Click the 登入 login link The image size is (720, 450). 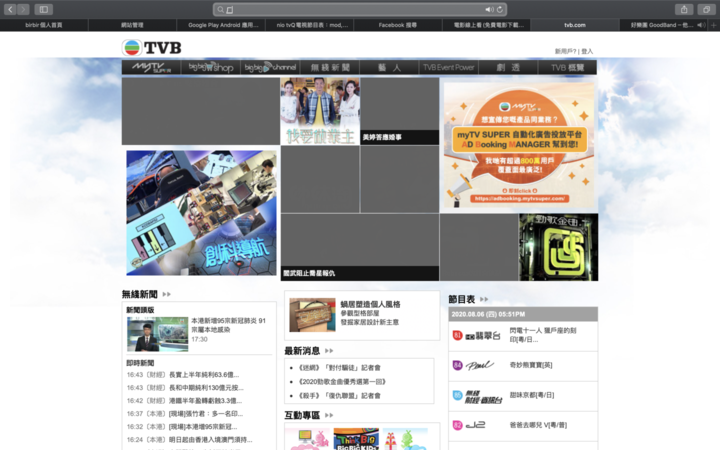coord(587,51)
